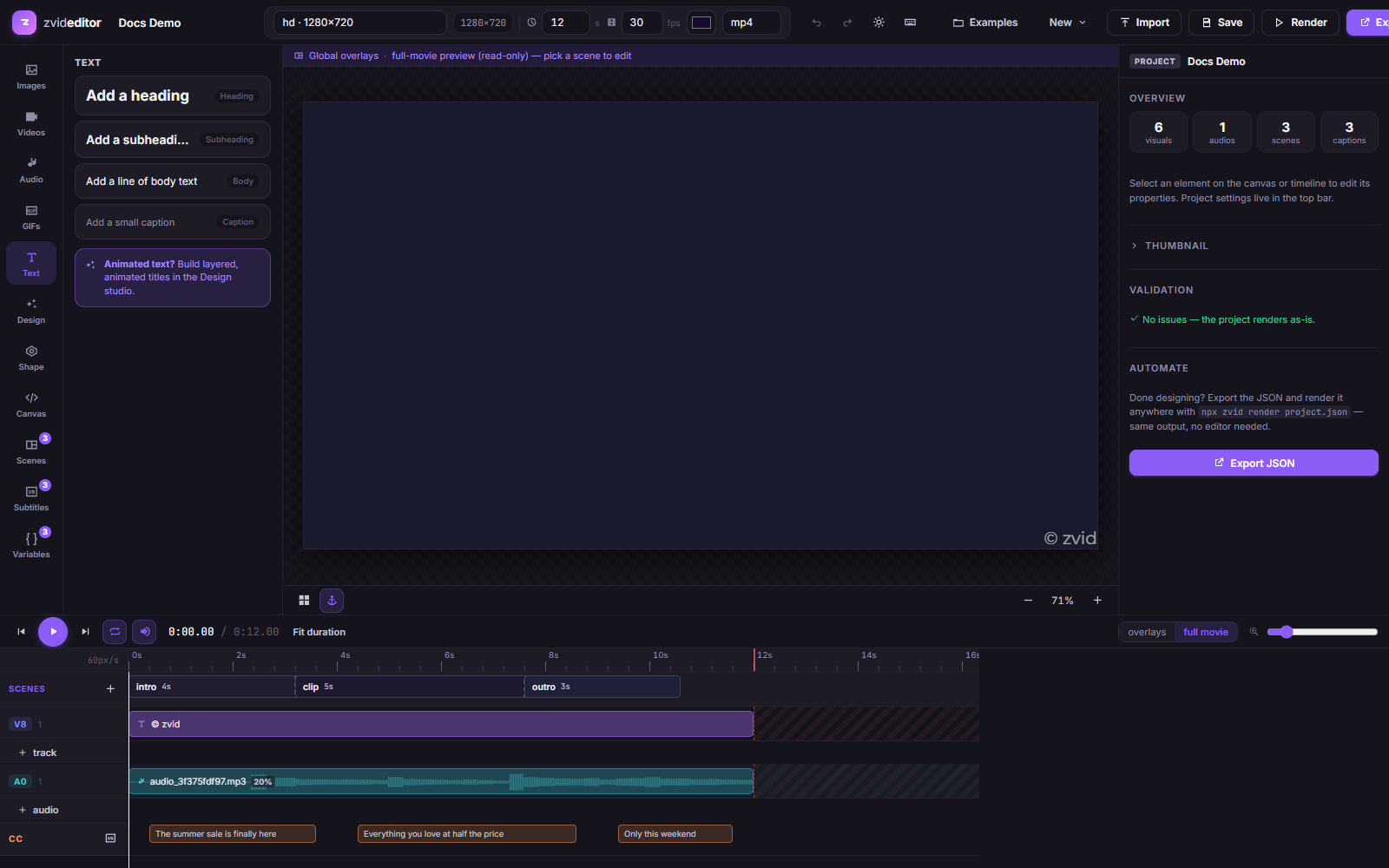The image size is (1389, 868).
Task: Open the Variables panel
Action: pyautogui.click(x=31, y=545)
